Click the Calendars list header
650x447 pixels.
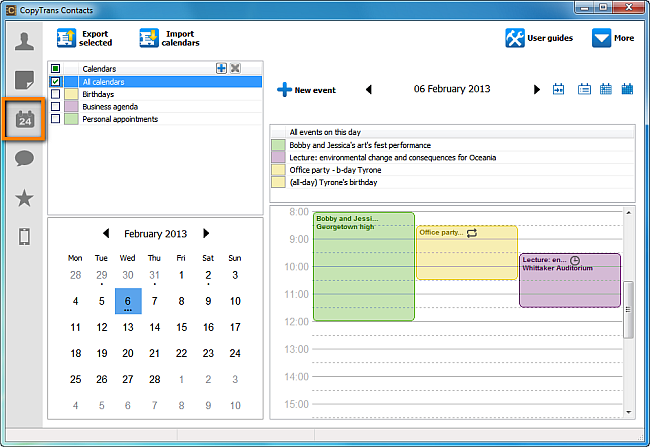click(x=155, y=69)
